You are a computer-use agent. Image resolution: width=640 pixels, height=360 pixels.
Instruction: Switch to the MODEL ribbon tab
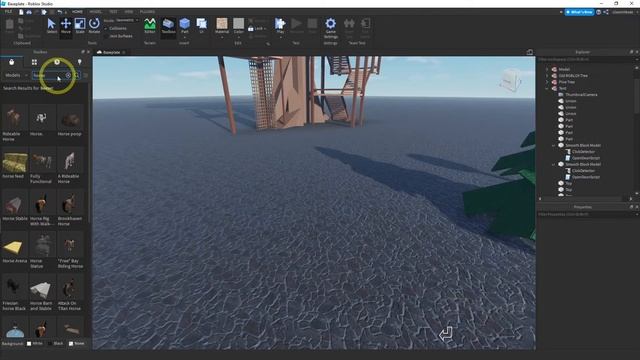click(96, 12)
